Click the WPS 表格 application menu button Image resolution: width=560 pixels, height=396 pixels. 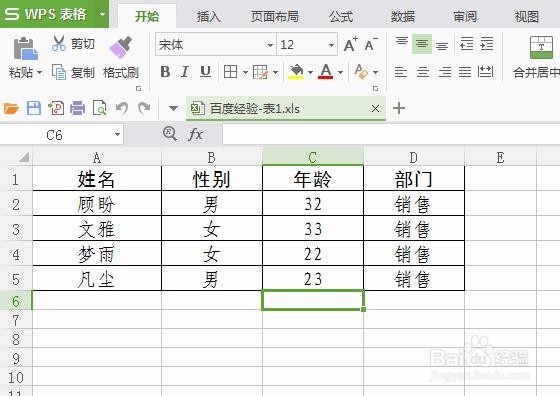[x=54, y=14]
